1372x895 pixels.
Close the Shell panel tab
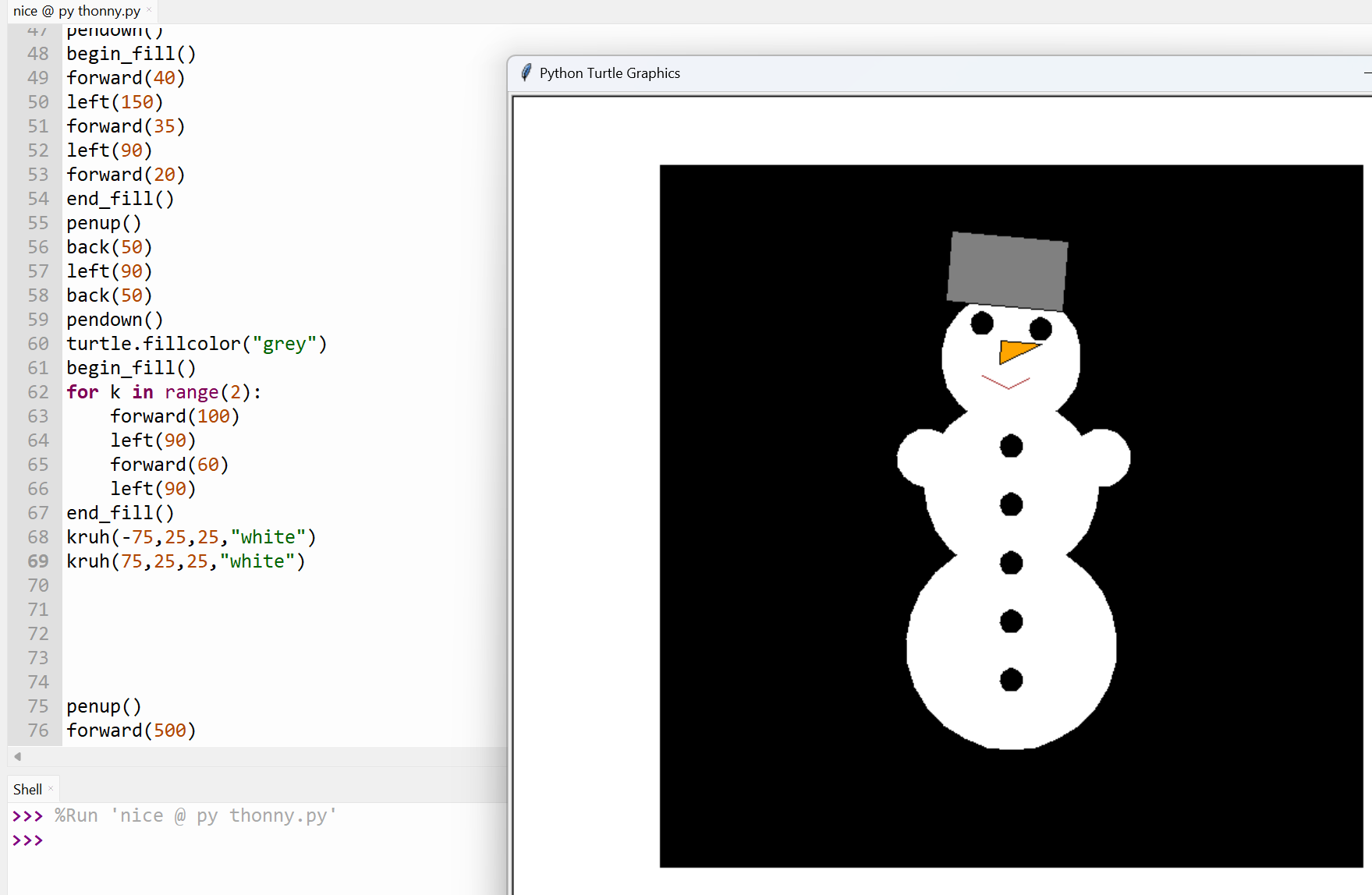(51, 788)
